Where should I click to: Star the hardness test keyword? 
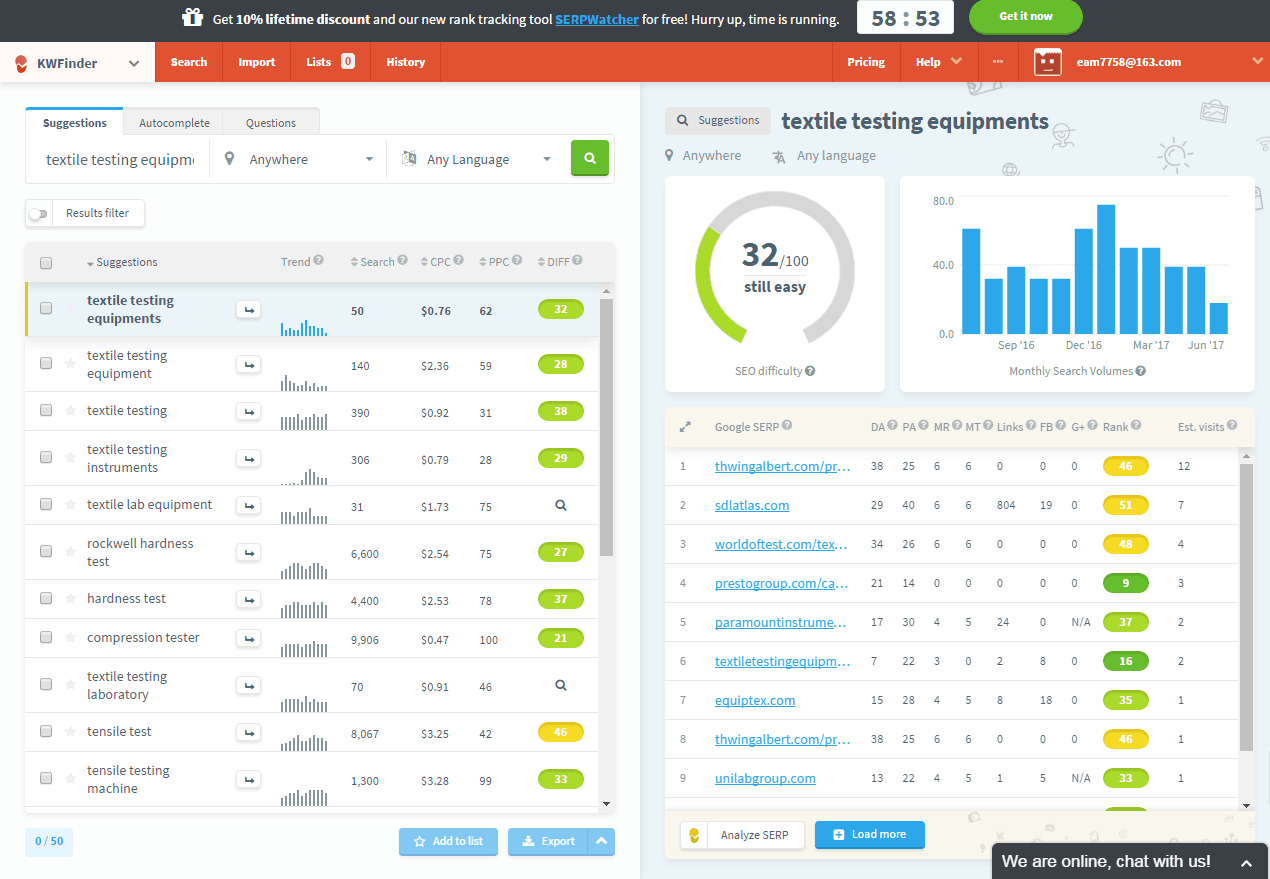[x=70, y=599]
